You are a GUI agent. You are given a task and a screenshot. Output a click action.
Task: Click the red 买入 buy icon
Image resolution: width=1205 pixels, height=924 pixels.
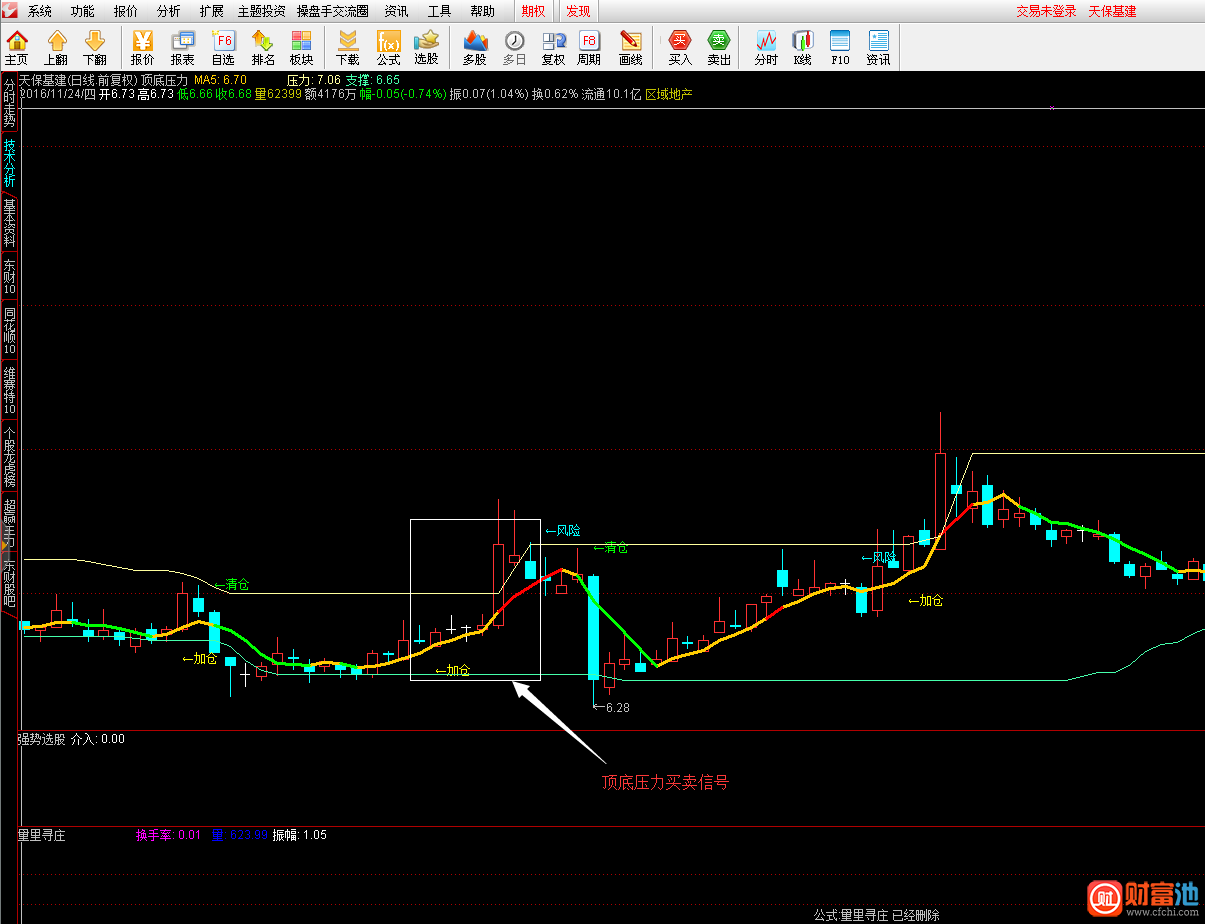point(680,47)
